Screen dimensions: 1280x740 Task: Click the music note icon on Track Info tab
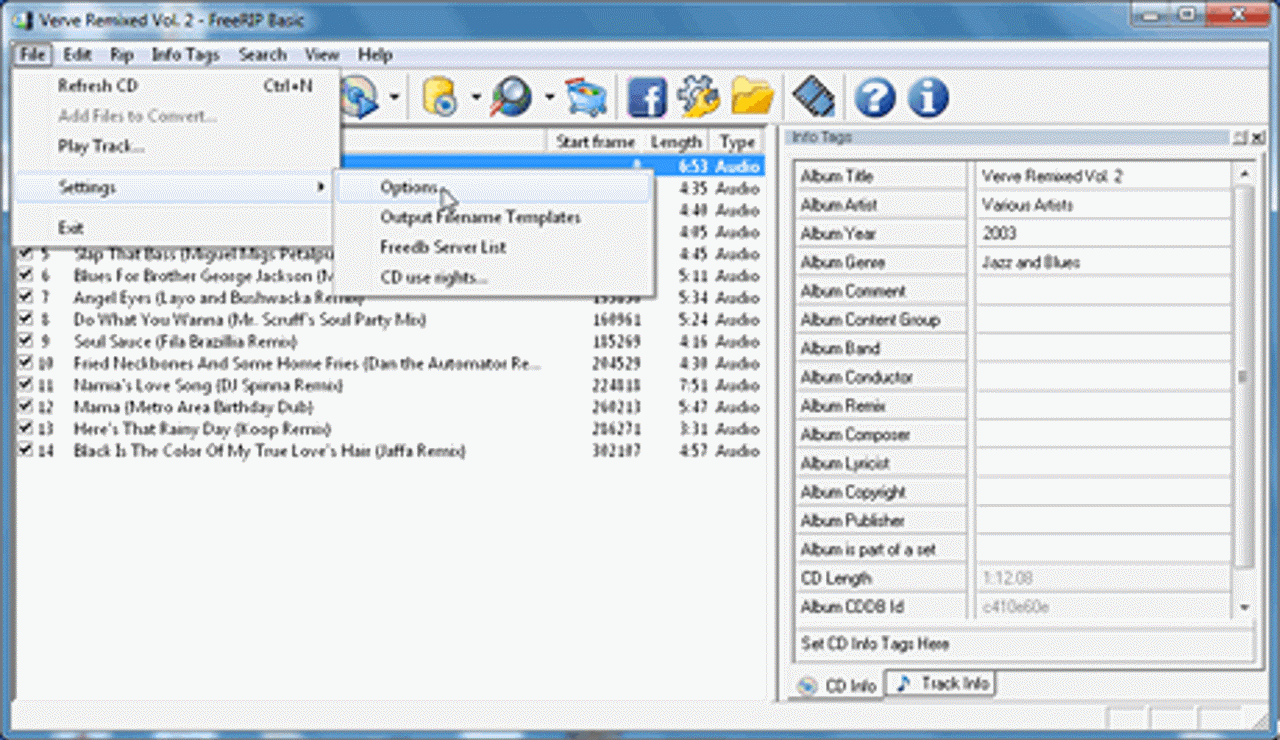click(904, 684)
